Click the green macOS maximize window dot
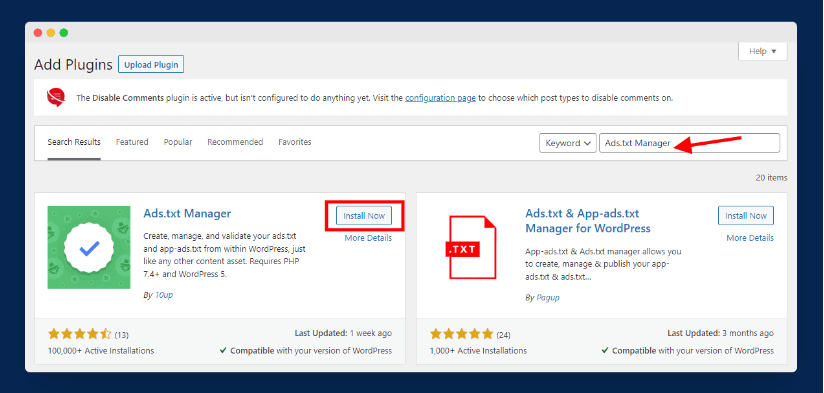Screen dimensions: 824x393 pos(64,33)
